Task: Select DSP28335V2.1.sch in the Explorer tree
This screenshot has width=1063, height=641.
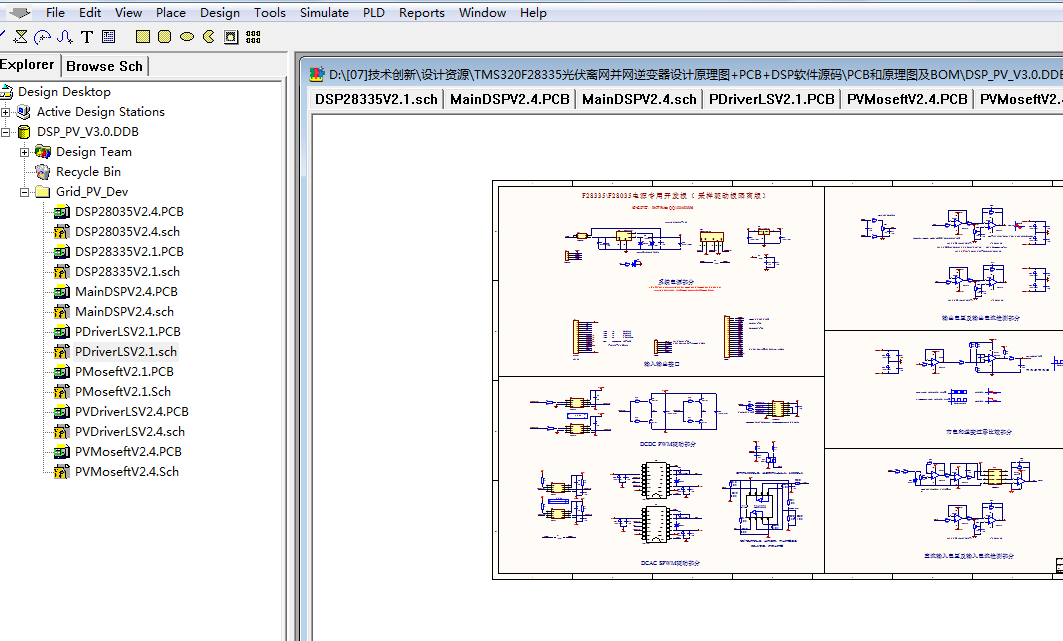Action: click(127, 272)
